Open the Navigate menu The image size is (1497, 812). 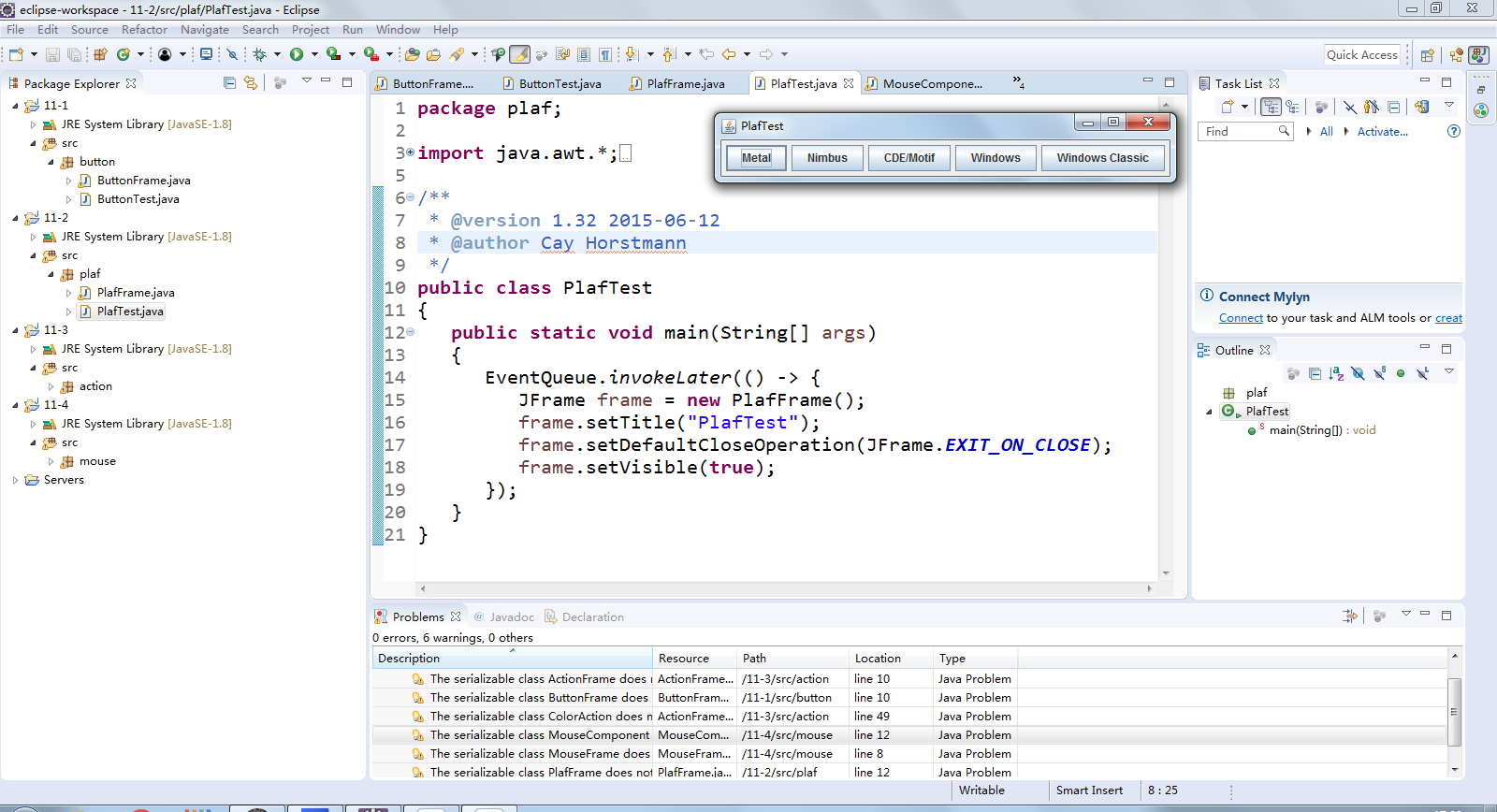[x=204, y=30]
